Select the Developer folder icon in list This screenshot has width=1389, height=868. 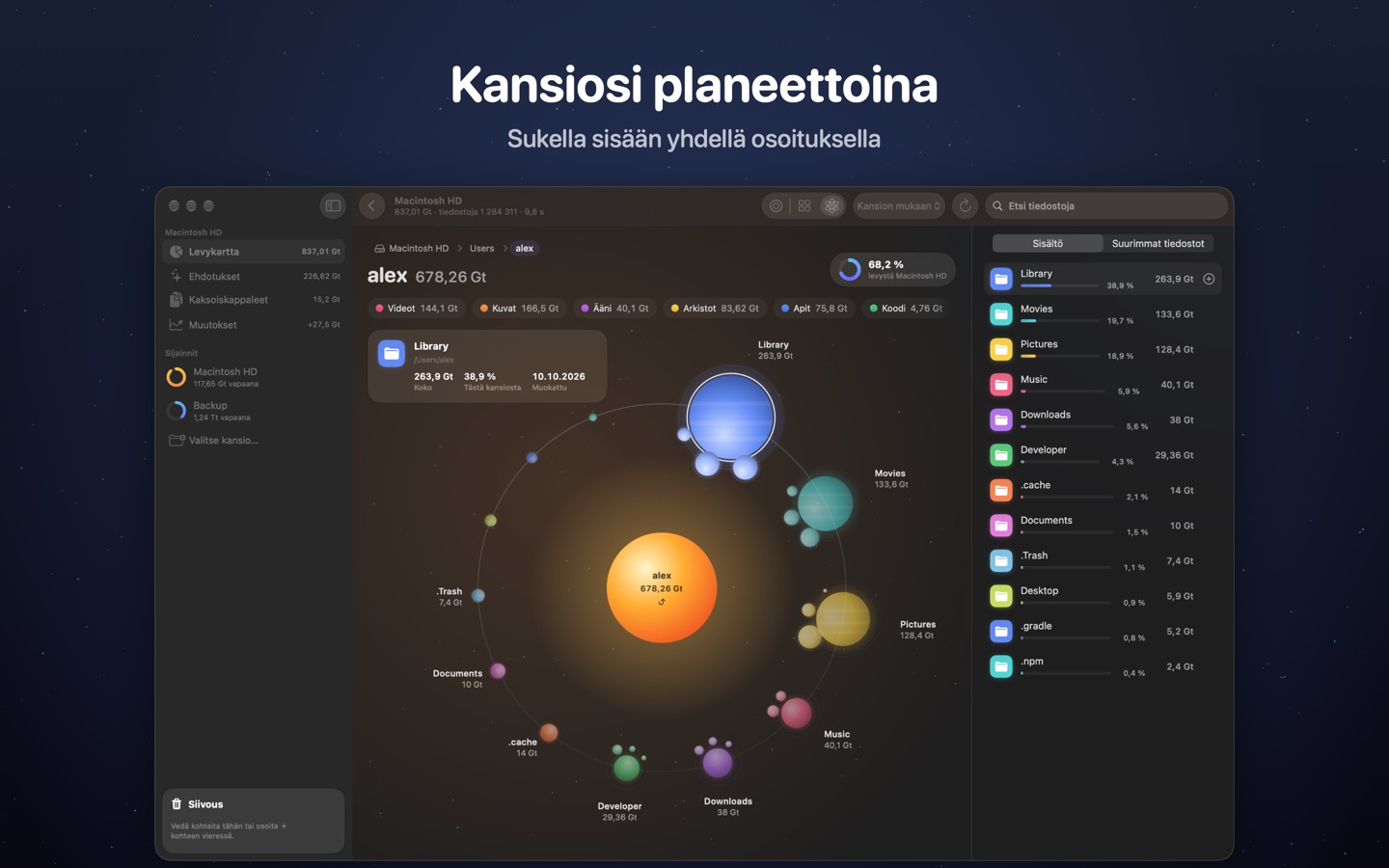1001,455
